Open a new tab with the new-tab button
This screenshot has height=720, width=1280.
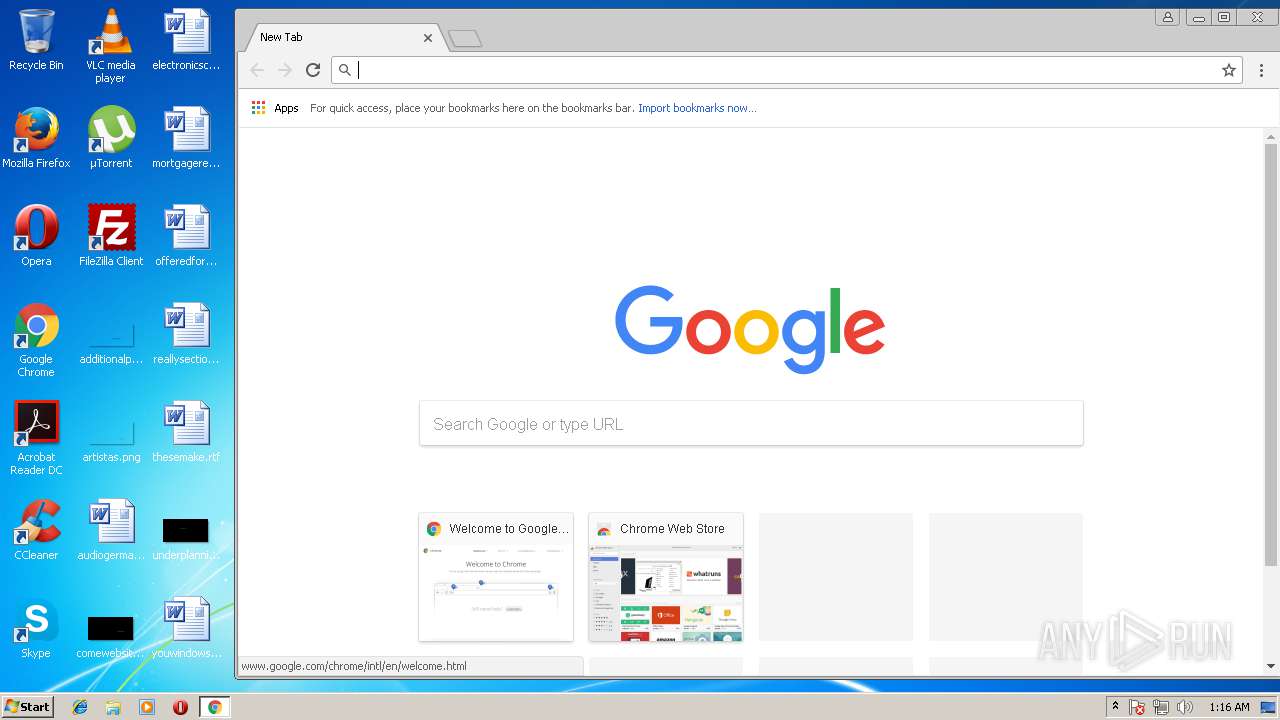465,39
